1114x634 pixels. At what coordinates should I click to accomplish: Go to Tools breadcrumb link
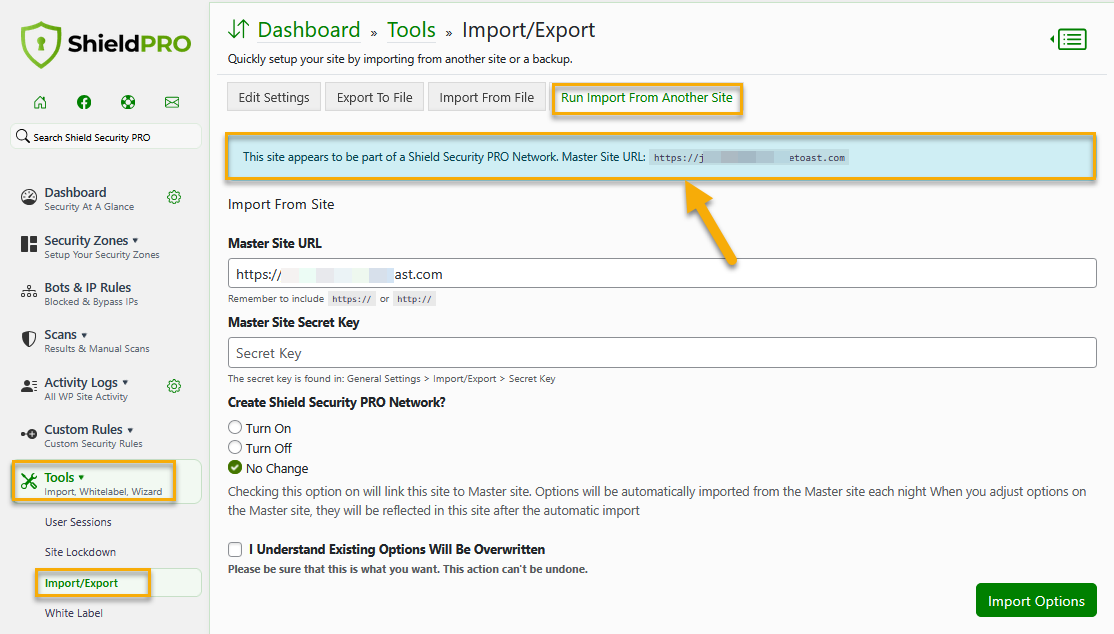[x=411, y=30]
